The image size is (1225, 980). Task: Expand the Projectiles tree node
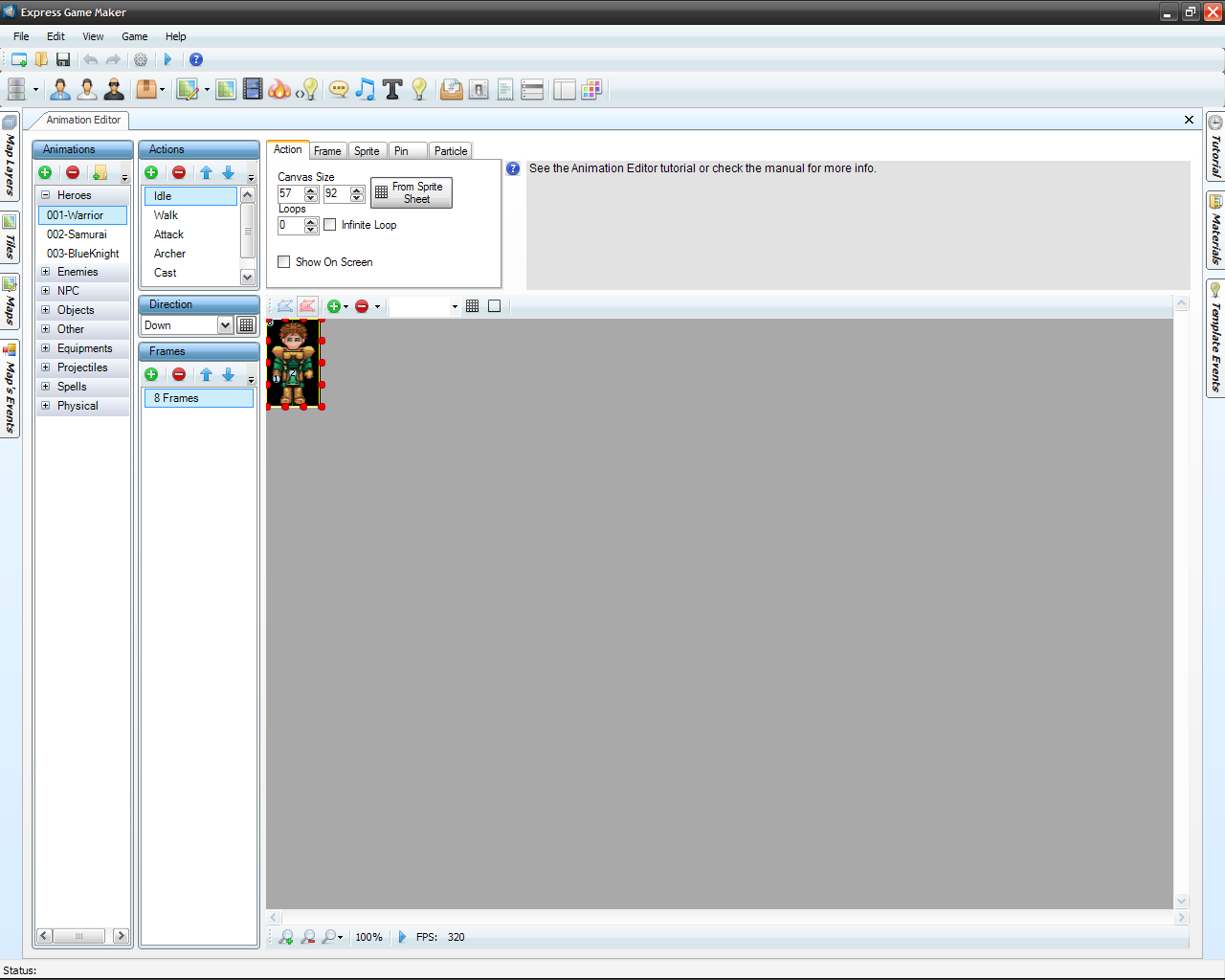point(45,367)
